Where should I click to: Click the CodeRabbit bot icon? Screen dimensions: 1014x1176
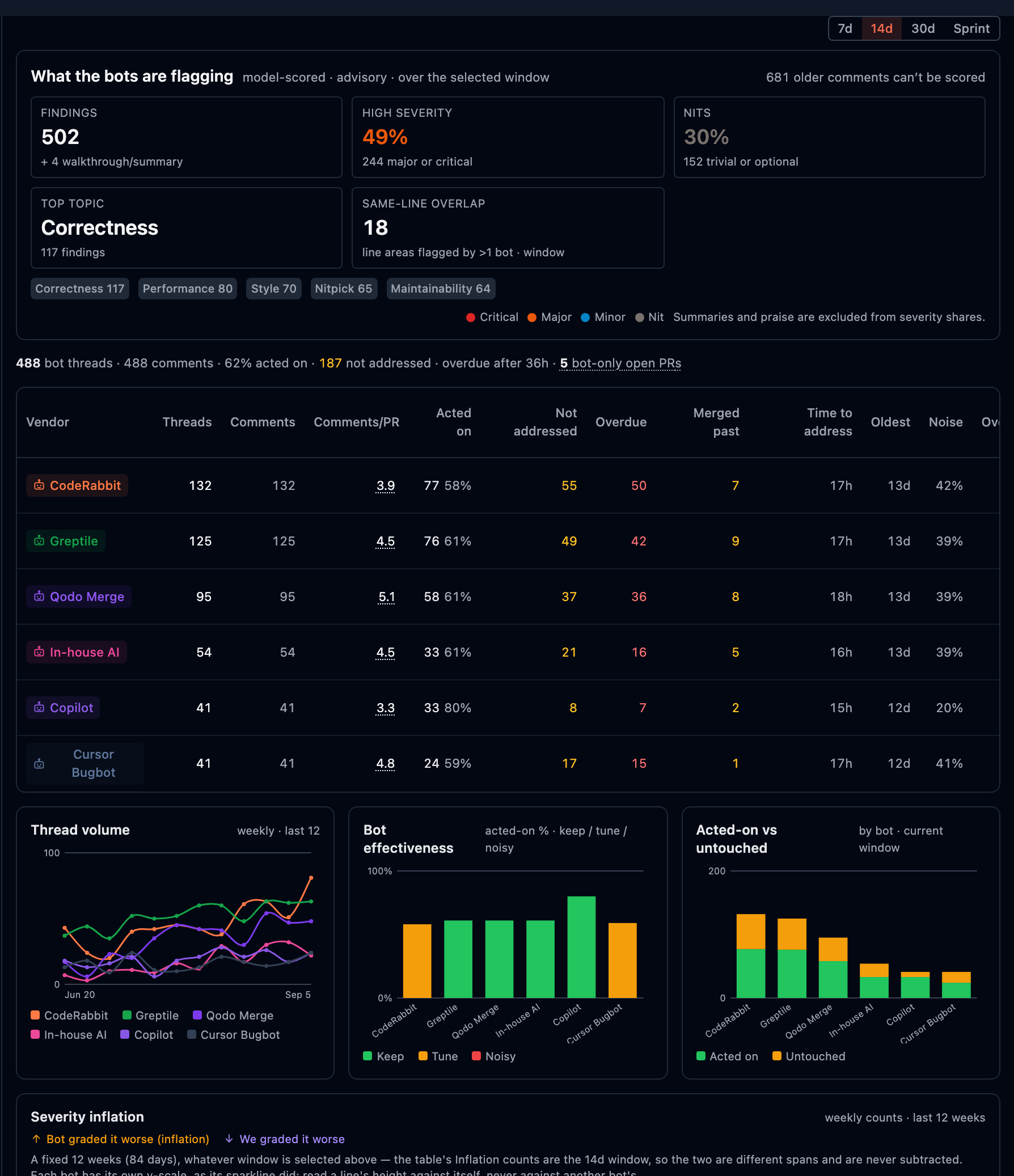coord(39,485)
